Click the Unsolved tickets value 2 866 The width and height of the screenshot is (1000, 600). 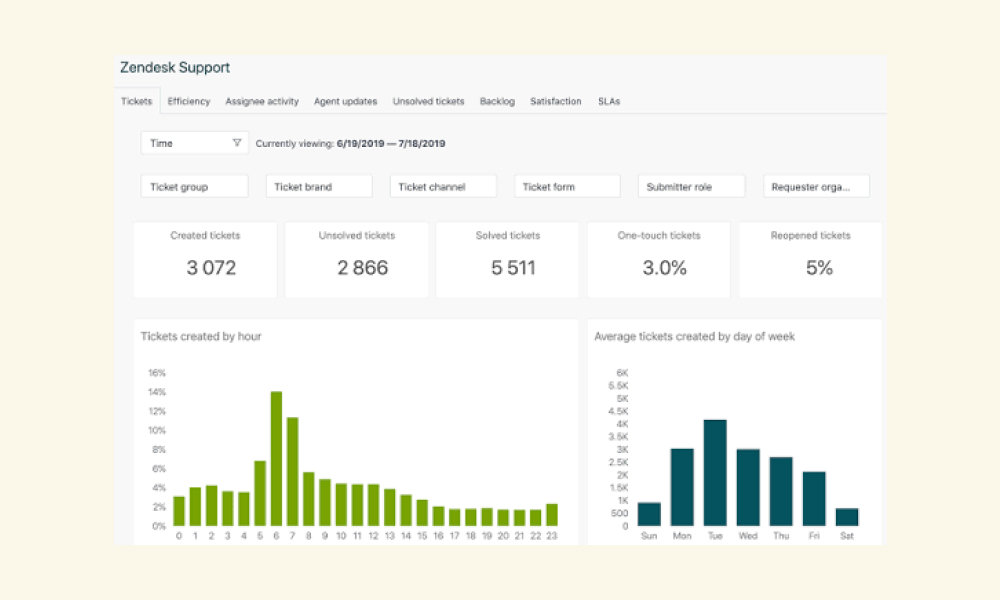(362, 268)
